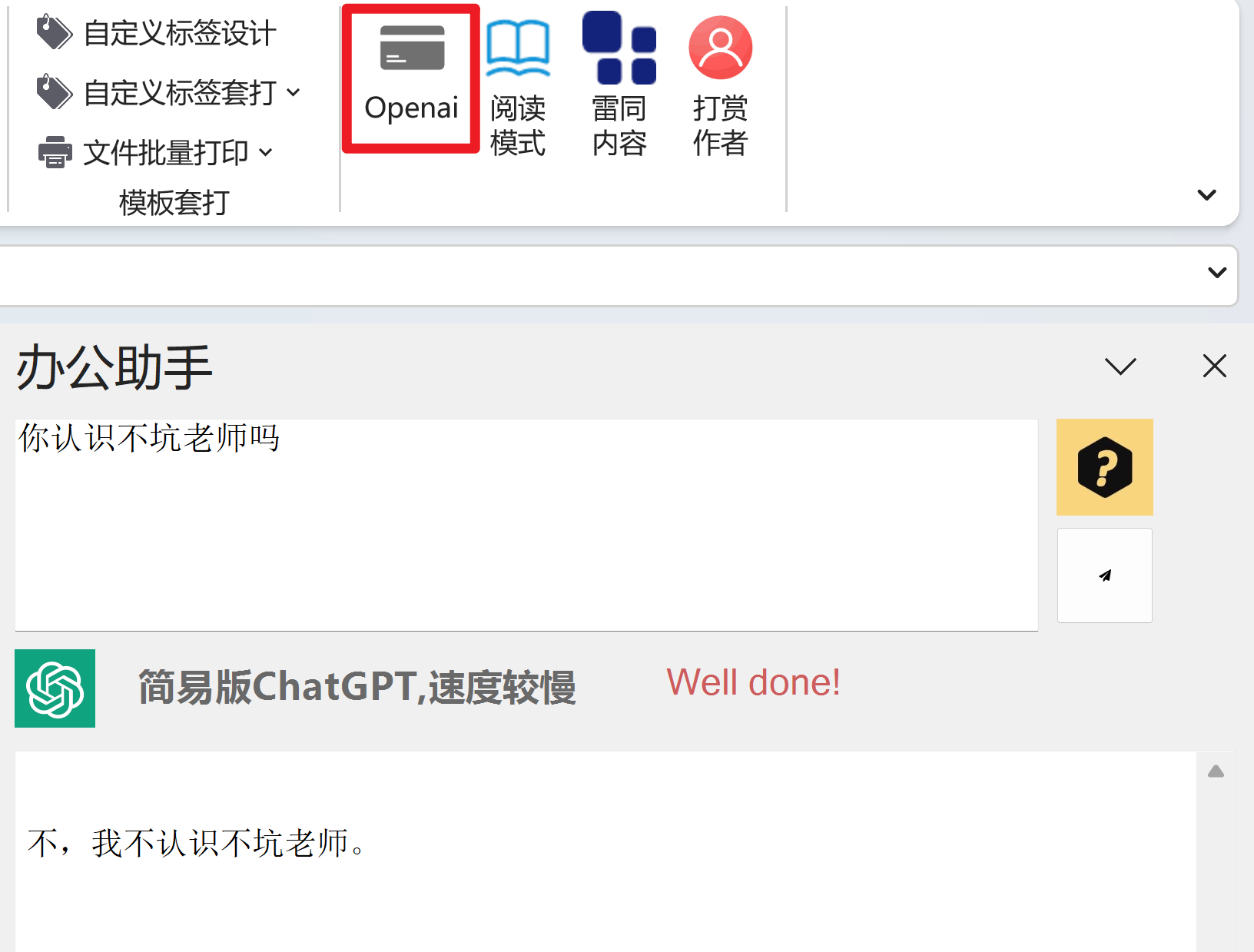Click the 简易版ChatGPT,速度较慢 label

(x=357, y=687)
